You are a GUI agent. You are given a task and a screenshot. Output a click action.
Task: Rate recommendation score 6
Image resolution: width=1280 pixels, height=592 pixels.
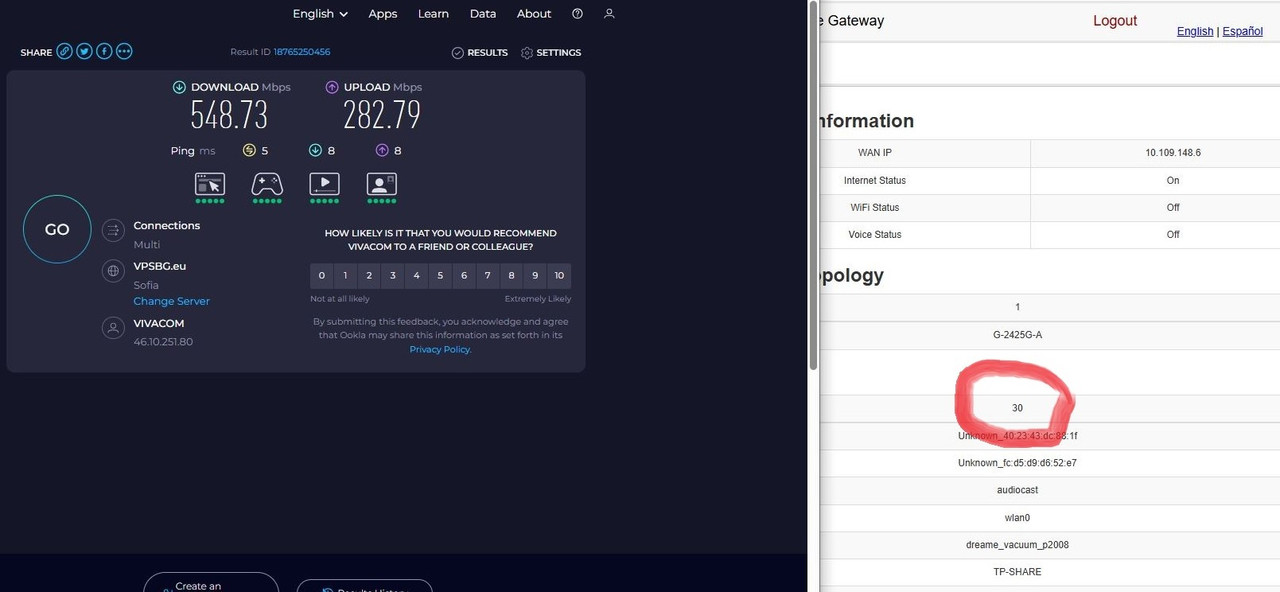tap(464, 276)
